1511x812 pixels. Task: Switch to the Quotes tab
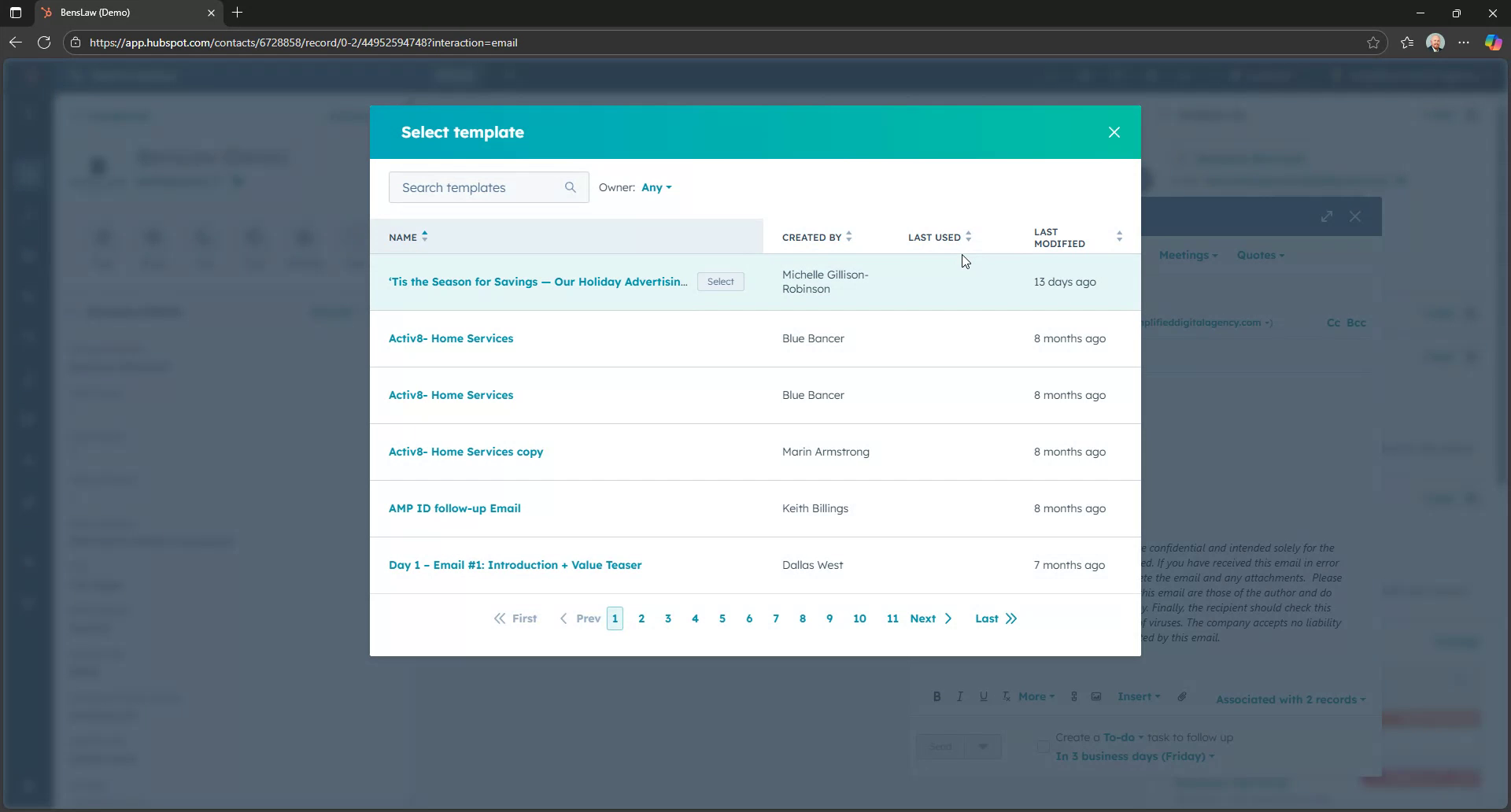click(1259, 255)
